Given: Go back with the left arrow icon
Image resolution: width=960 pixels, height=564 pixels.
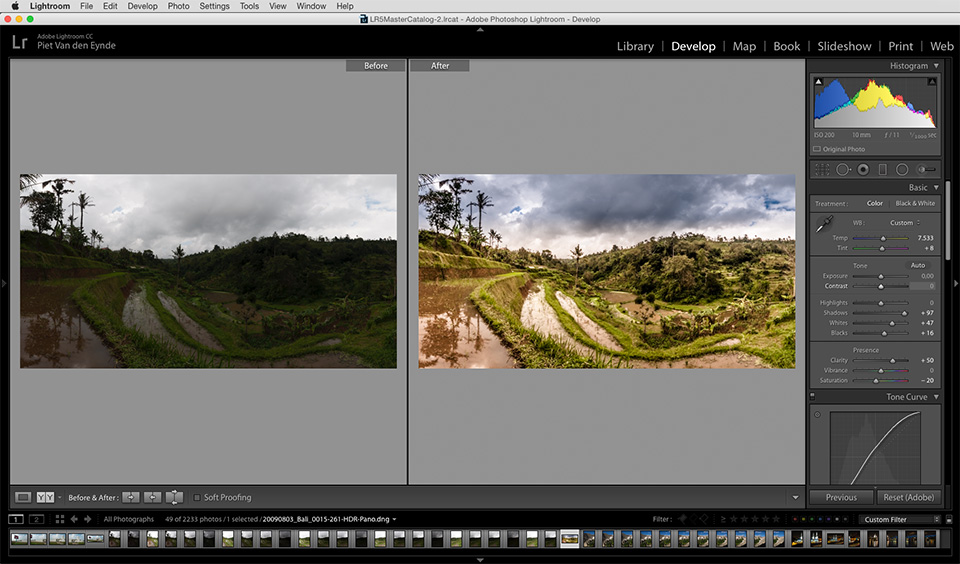Looking at the screenshot, I should (74, 519).
